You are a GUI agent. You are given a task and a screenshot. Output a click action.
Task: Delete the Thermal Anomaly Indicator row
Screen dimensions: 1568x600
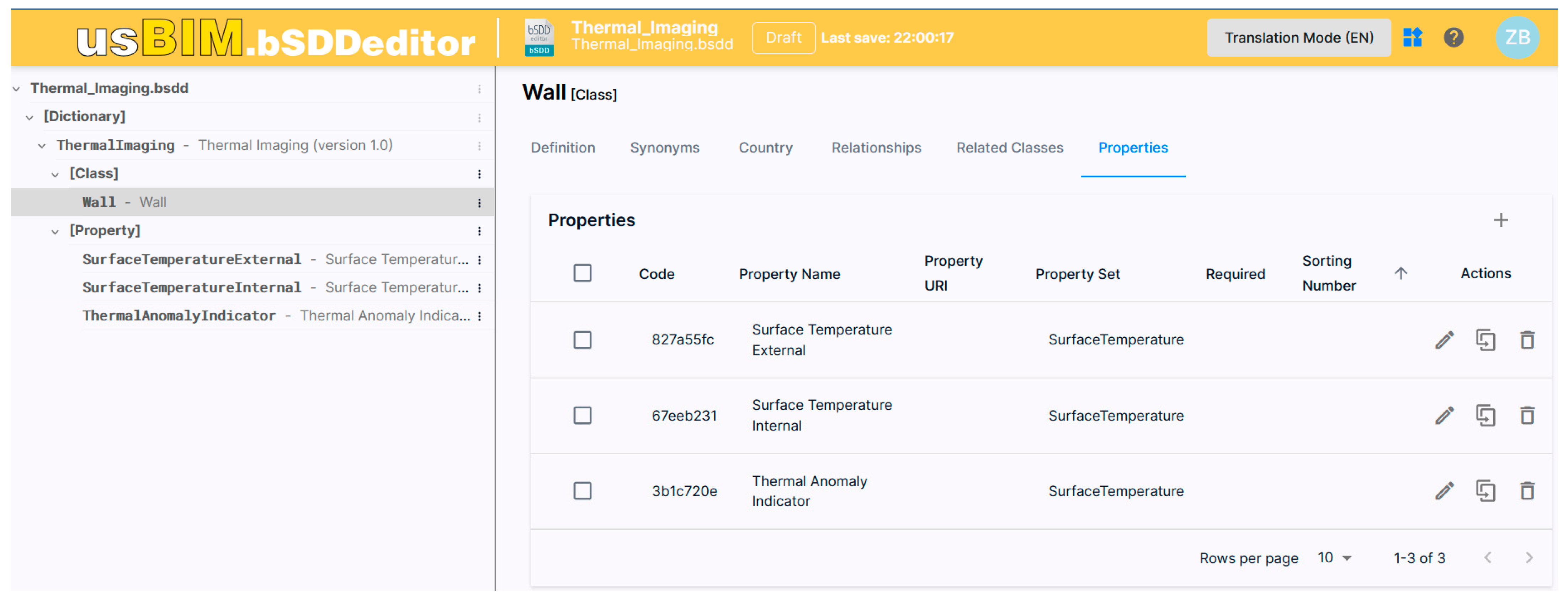[1527, 491]
